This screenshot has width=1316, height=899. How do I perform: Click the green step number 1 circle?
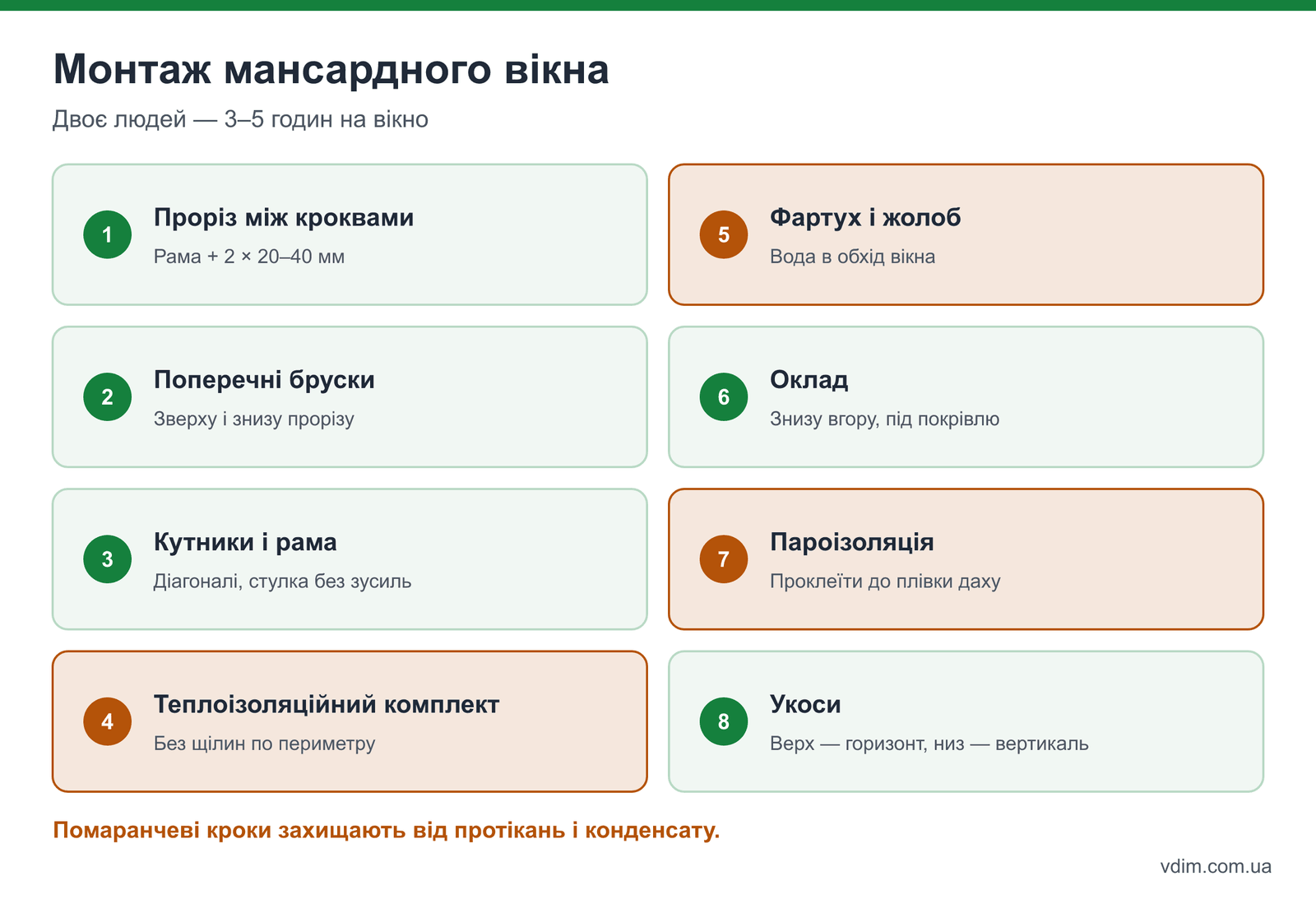click(108, 234)
